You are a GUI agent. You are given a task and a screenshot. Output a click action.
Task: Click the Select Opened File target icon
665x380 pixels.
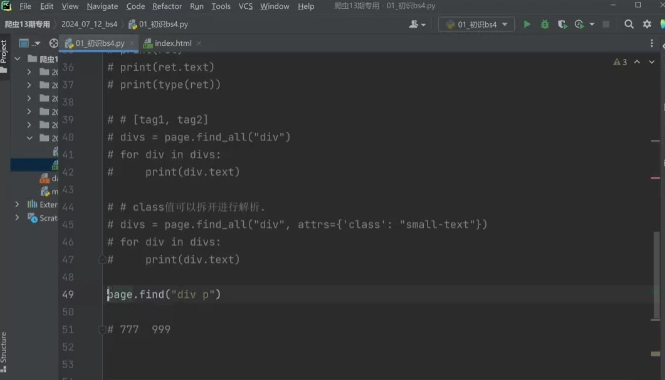coord(53,43)
